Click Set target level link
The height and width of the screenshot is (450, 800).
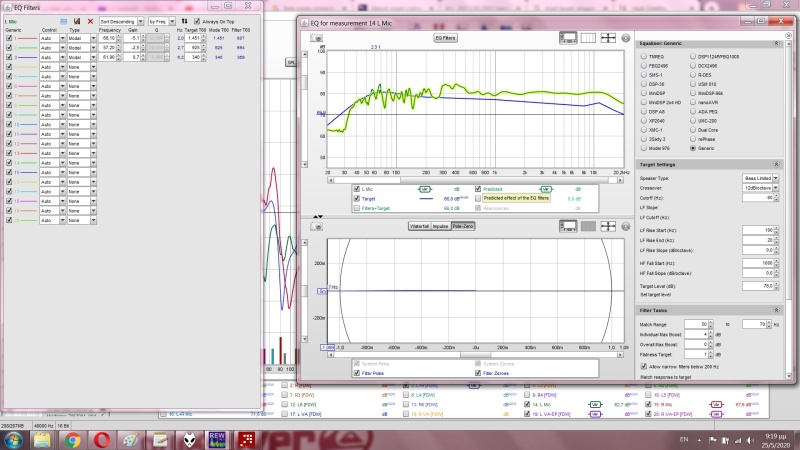click(x=656, y=295)
